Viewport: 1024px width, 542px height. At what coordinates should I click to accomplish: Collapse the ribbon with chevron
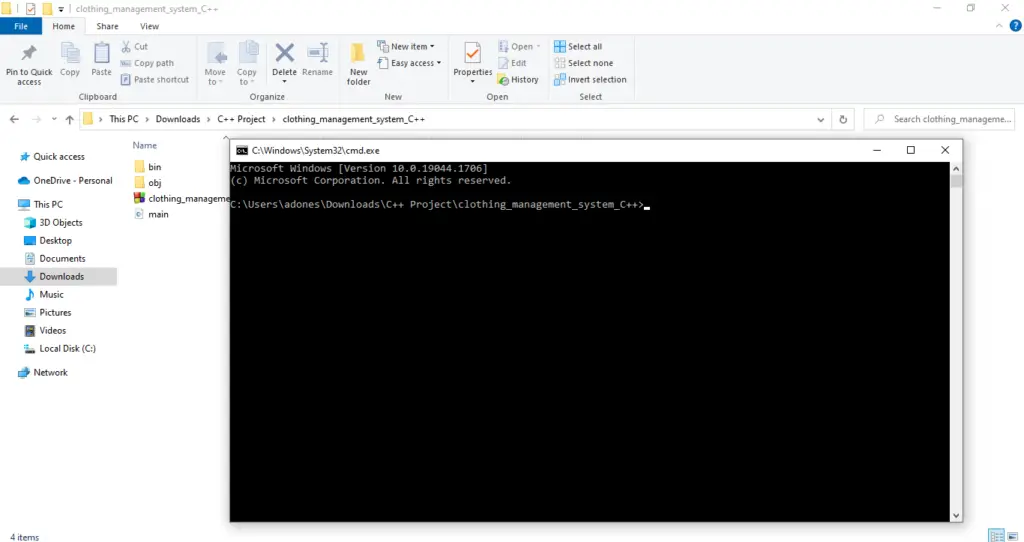(x=999, y=26)
